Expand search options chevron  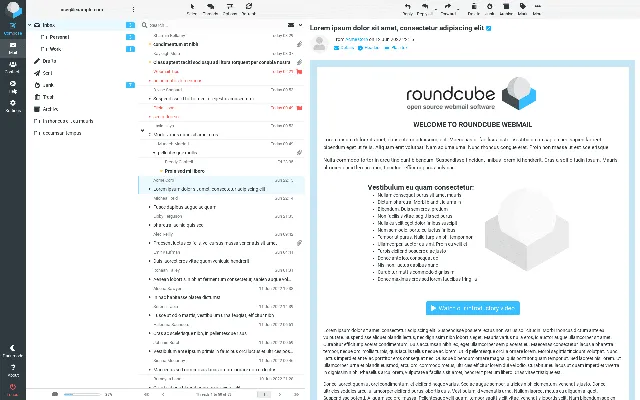coord(300,25)
